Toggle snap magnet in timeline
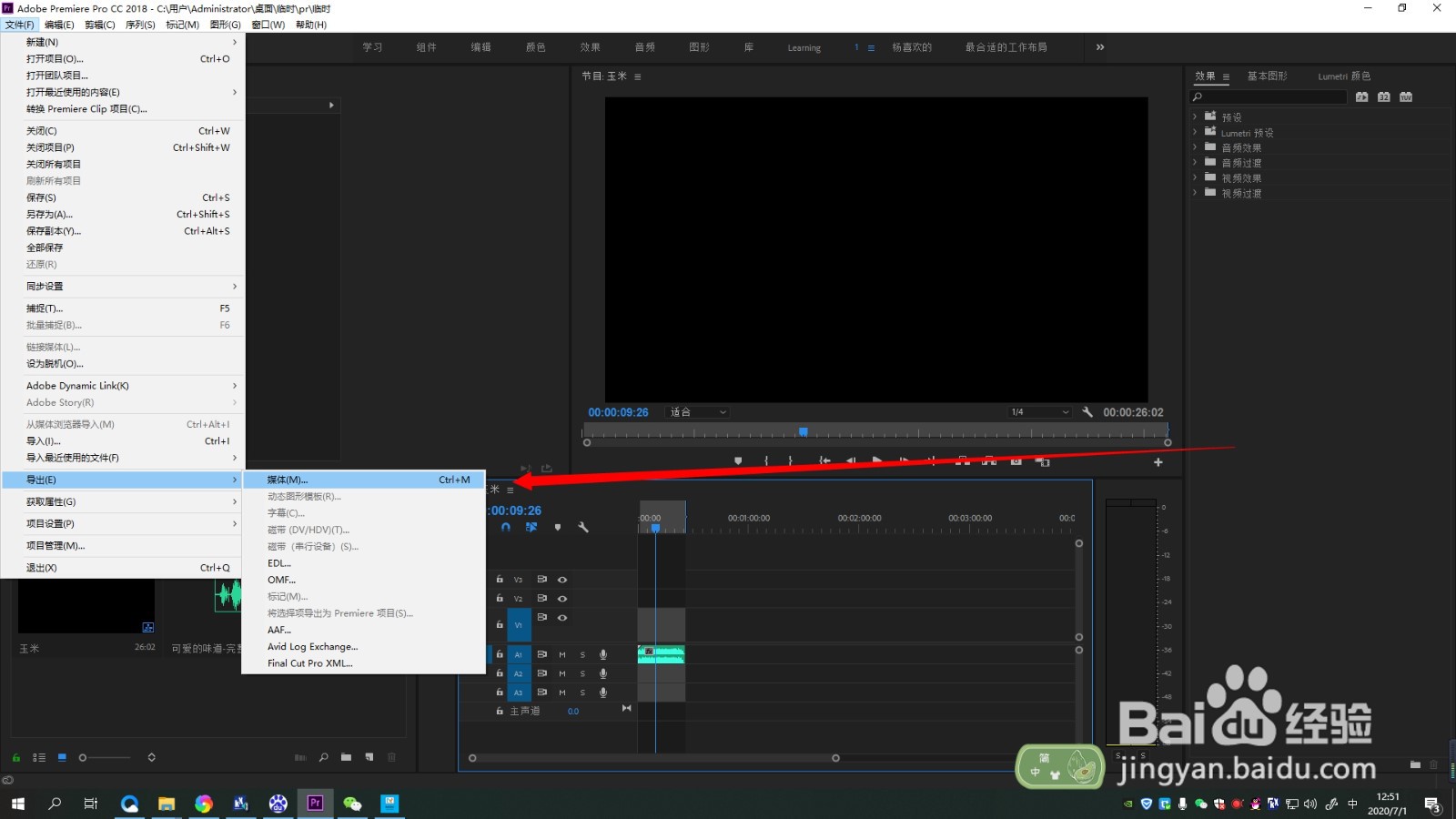Screen dimensions: 1456x819 tap(506, 527)
